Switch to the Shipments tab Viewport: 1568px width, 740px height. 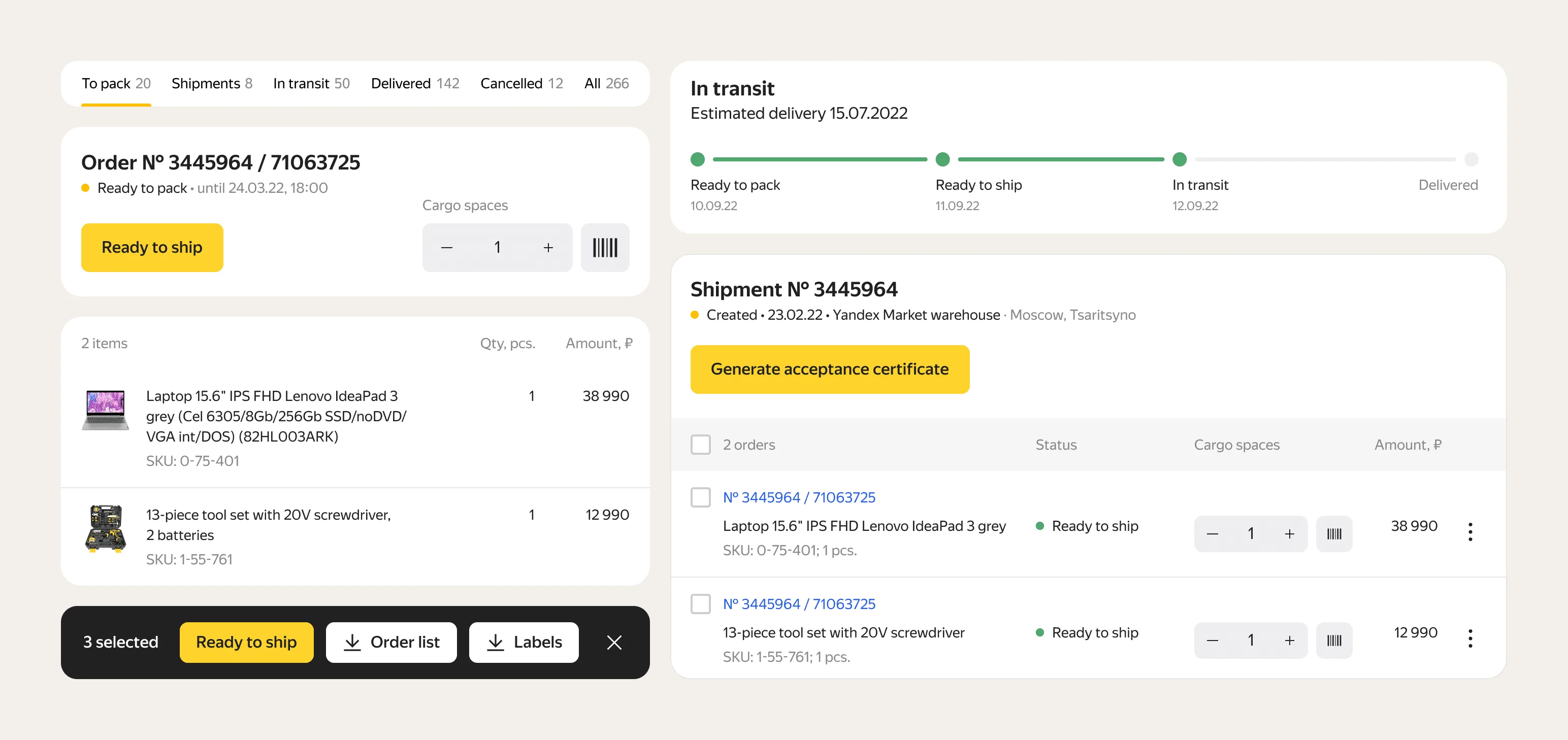click(x=212, y=83)
